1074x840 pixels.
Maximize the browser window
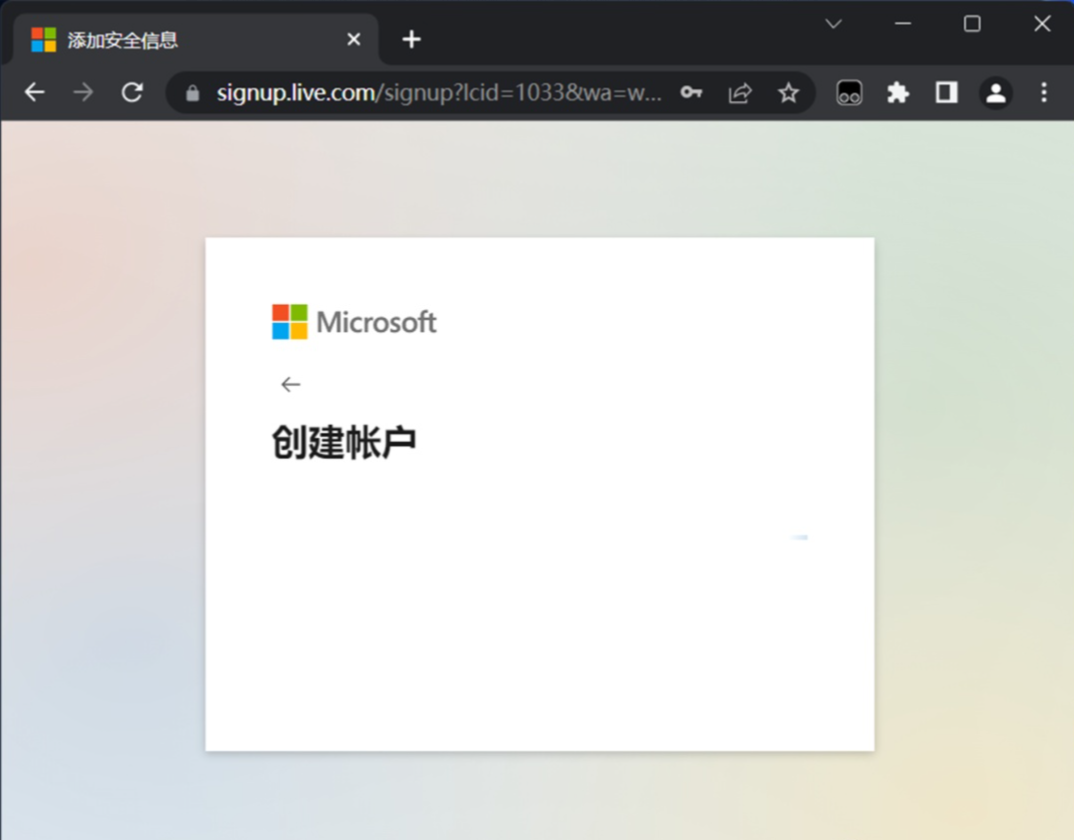pos(972,24)
